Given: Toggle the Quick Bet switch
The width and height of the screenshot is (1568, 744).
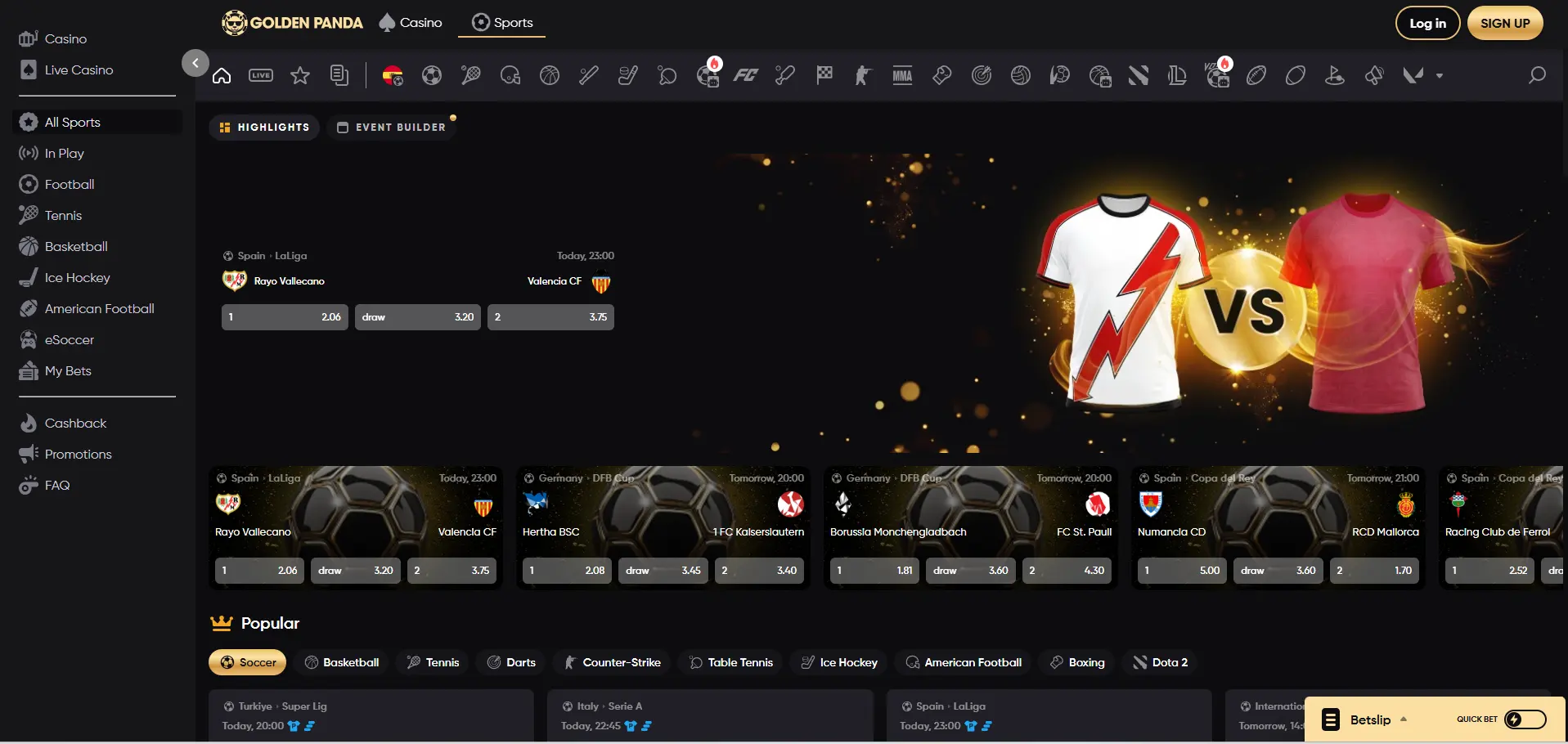Looking at the screenshot, I should pyautogui.click(x=1525, y=719).
